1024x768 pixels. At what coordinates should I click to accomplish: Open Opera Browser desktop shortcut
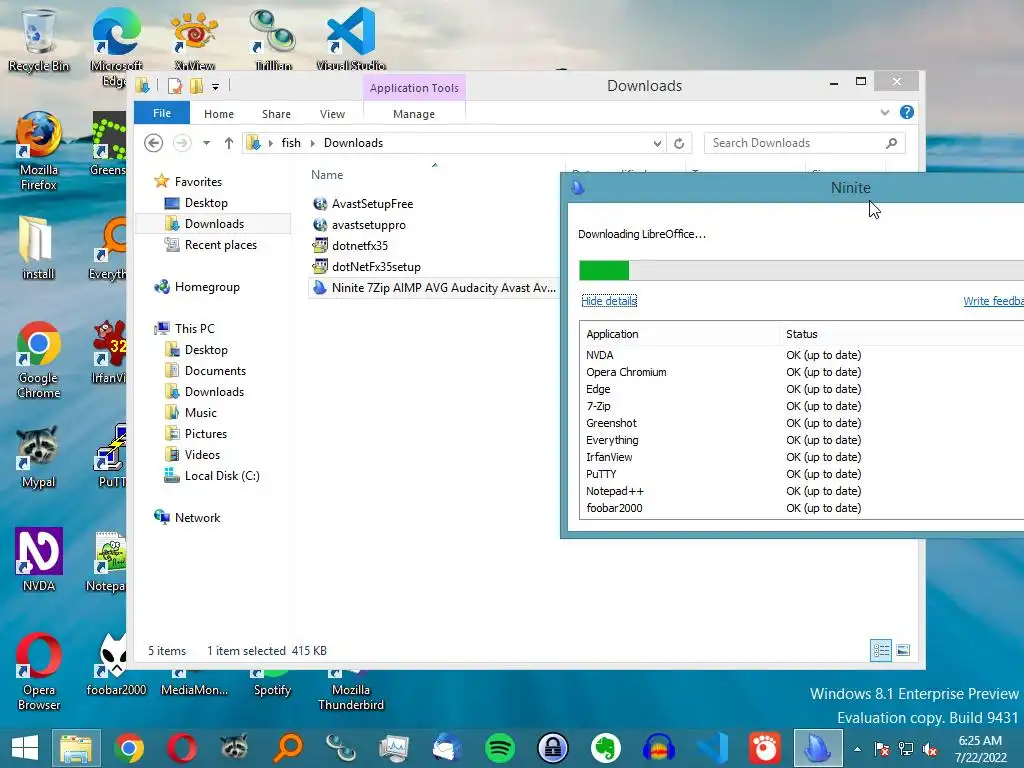pos(39,671)
